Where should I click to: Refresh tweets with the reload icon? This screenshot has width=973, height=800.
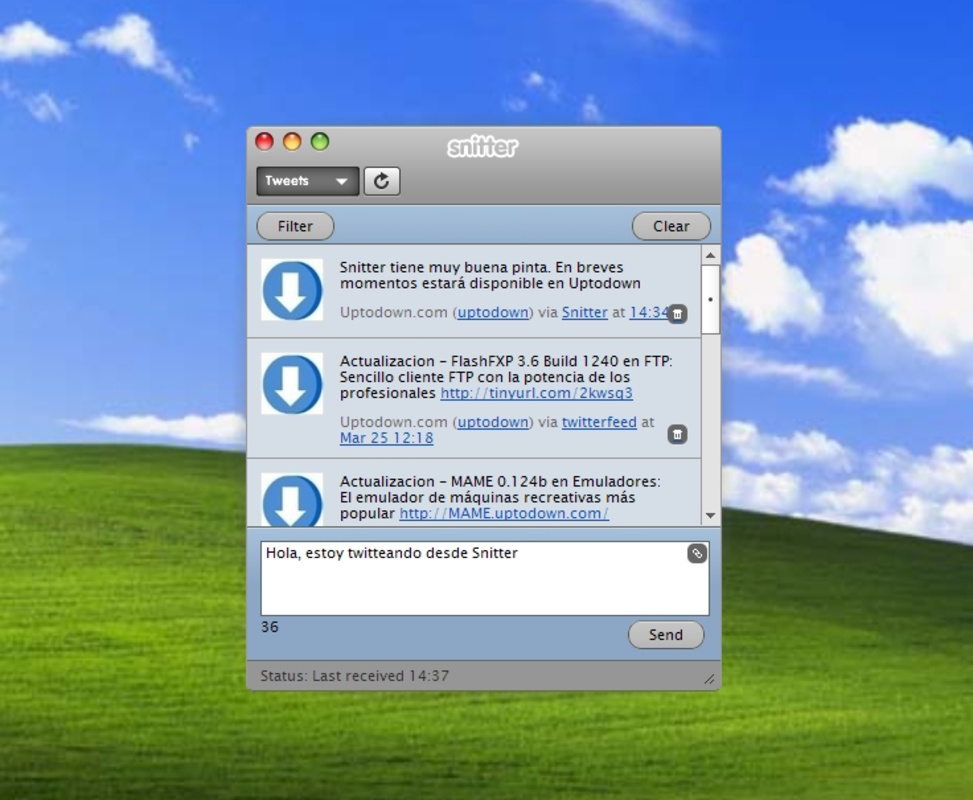point(382,181)
